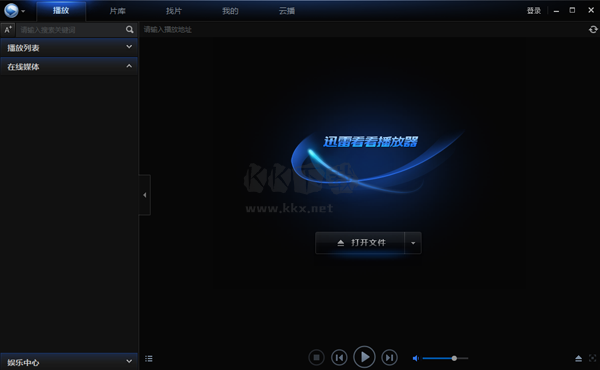Click the A+ font icon
The width and height of the screenshot is (600, 370).
click(8, 29)
